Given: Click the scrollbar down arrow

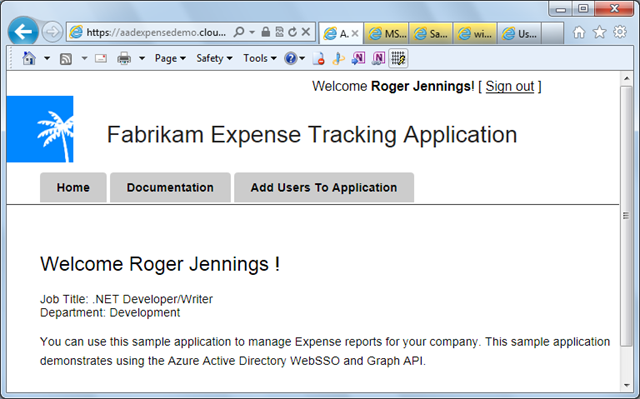Looking at the screenshot, I should (626, 385).
